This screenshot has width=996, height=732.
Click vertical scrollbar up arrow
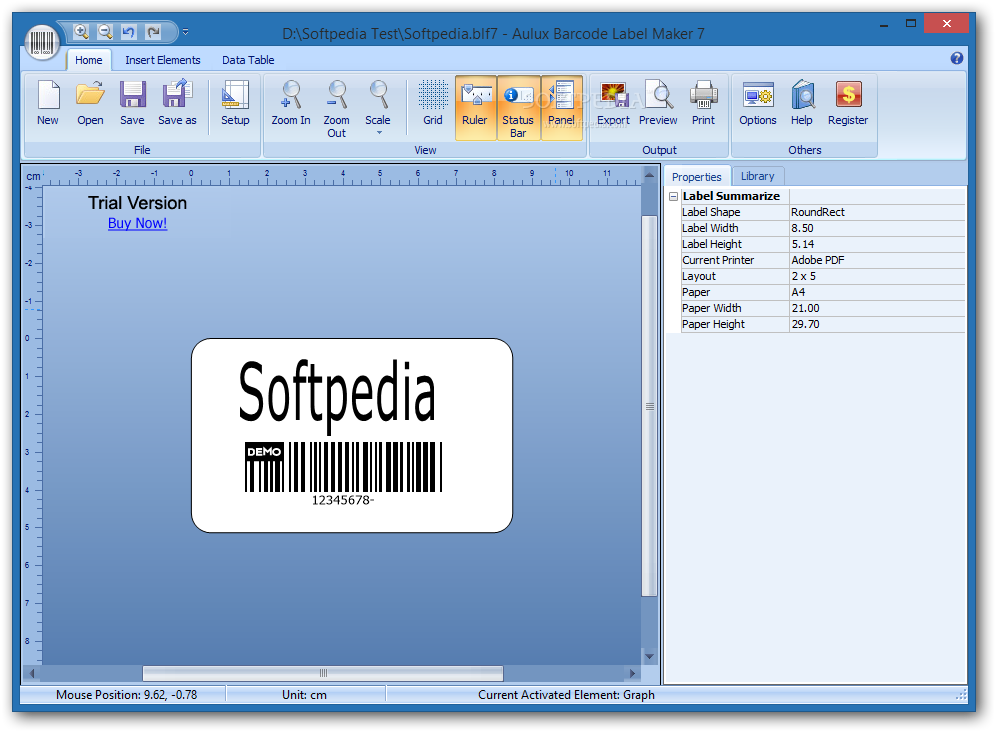coord(649,174)
